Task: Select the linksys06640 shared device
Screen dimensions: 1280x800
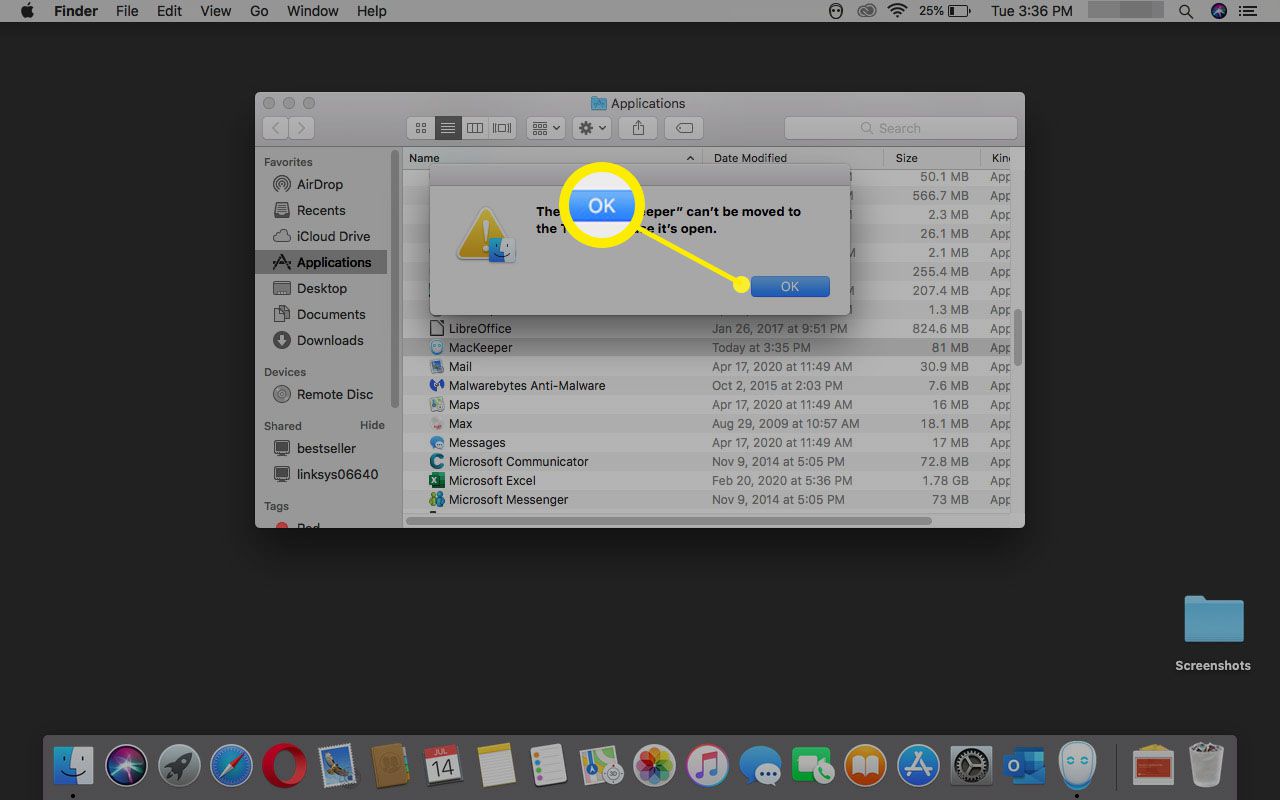Action: (x=337, y=474)
